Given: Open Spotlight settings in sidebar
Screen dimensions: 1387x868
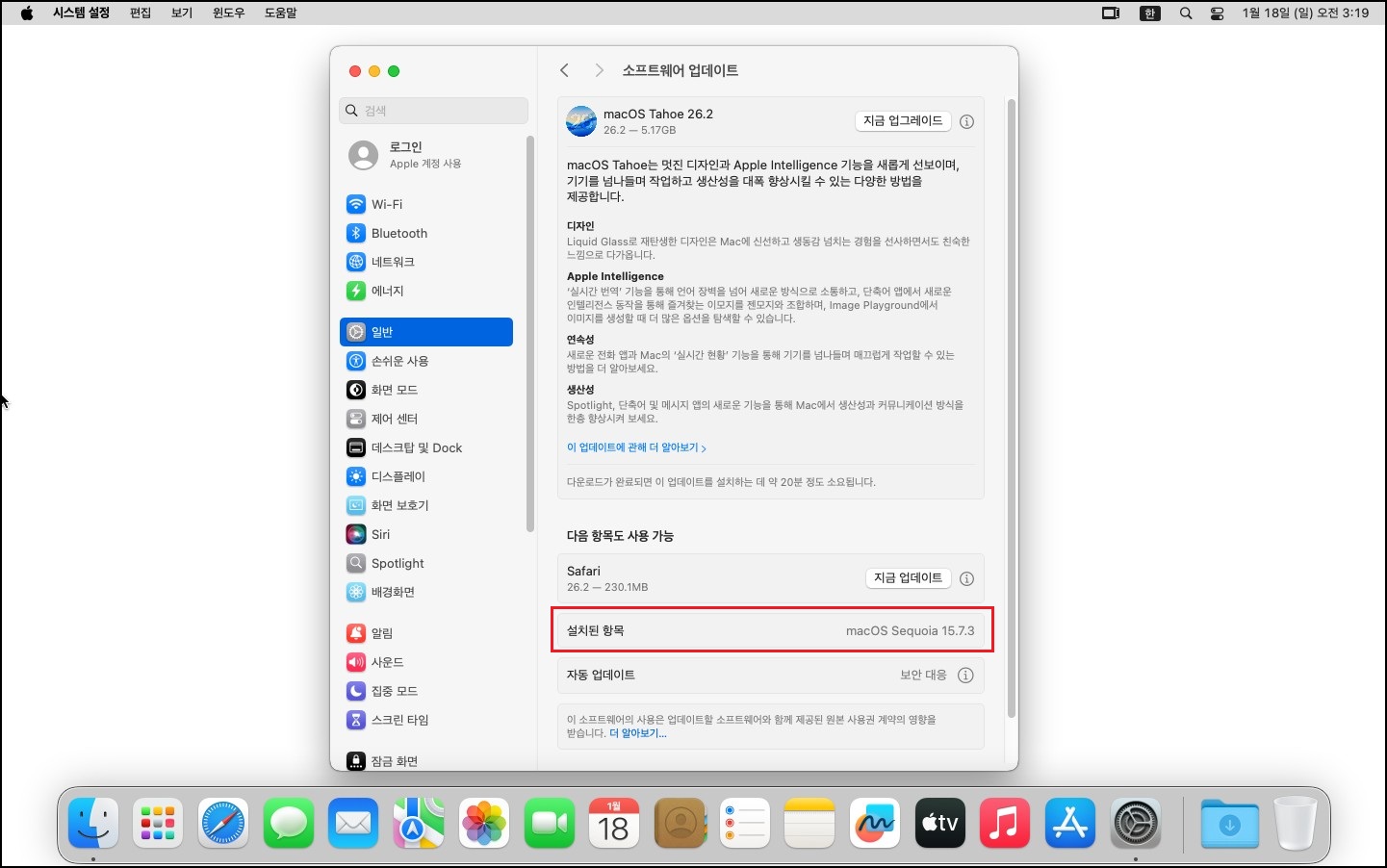Looking at the screenshot, I should [426, 563].
